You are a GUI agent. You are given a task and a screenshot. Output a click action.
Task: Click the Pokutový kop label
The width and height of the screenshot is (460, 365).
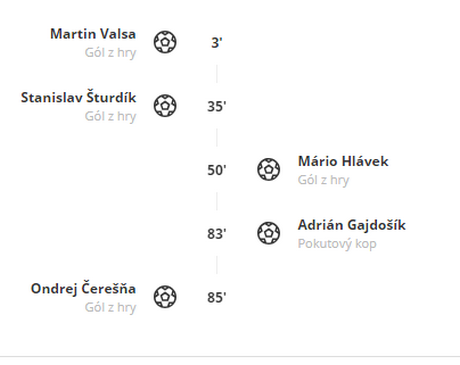pyautogui.click(x=337, y=244)
